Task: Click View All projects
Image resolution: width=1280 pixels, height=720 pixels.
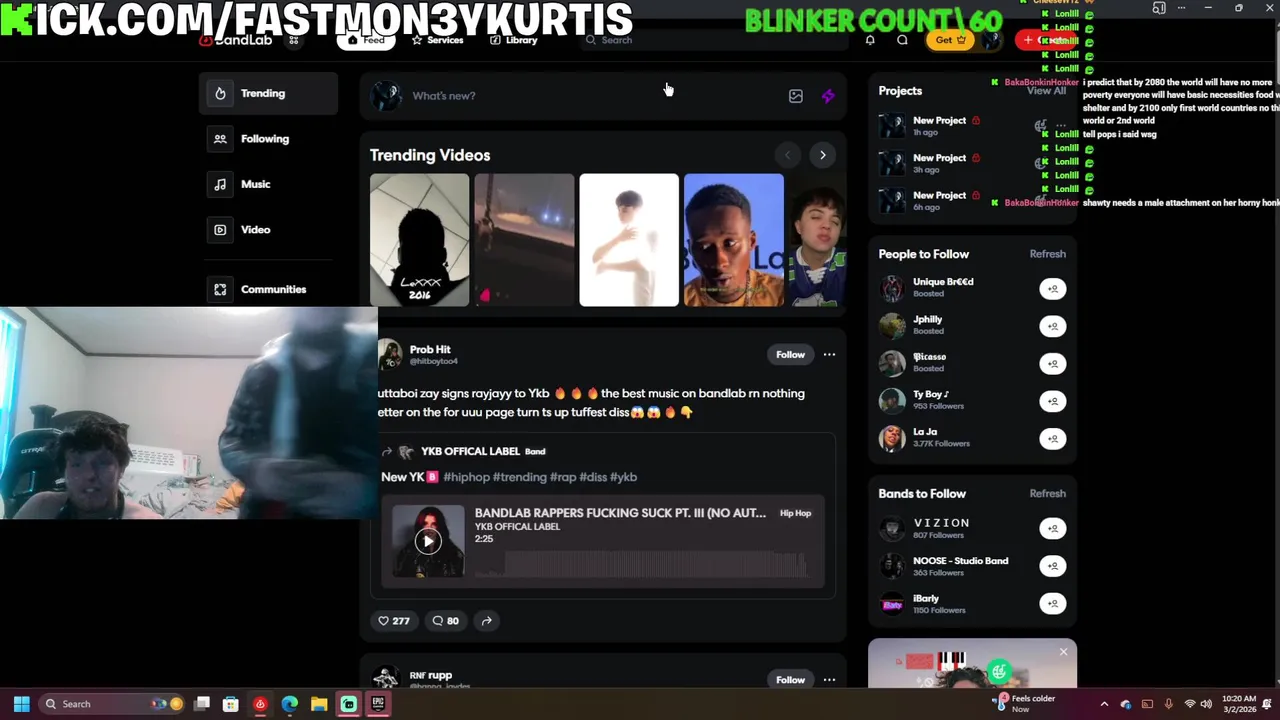Action: click(1046, 91)
